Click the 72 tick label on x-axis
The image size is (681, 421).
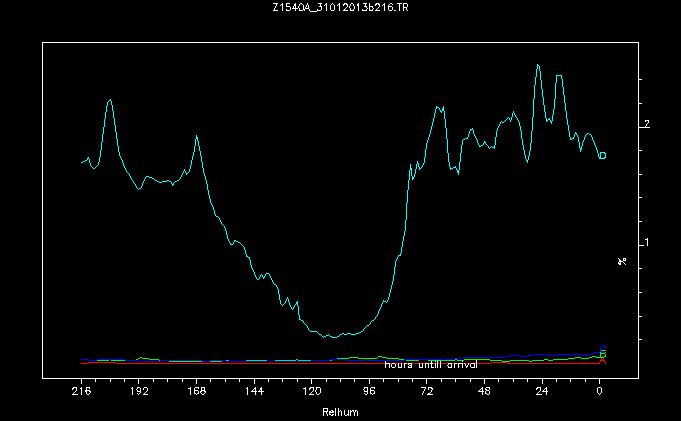[427, 393]
